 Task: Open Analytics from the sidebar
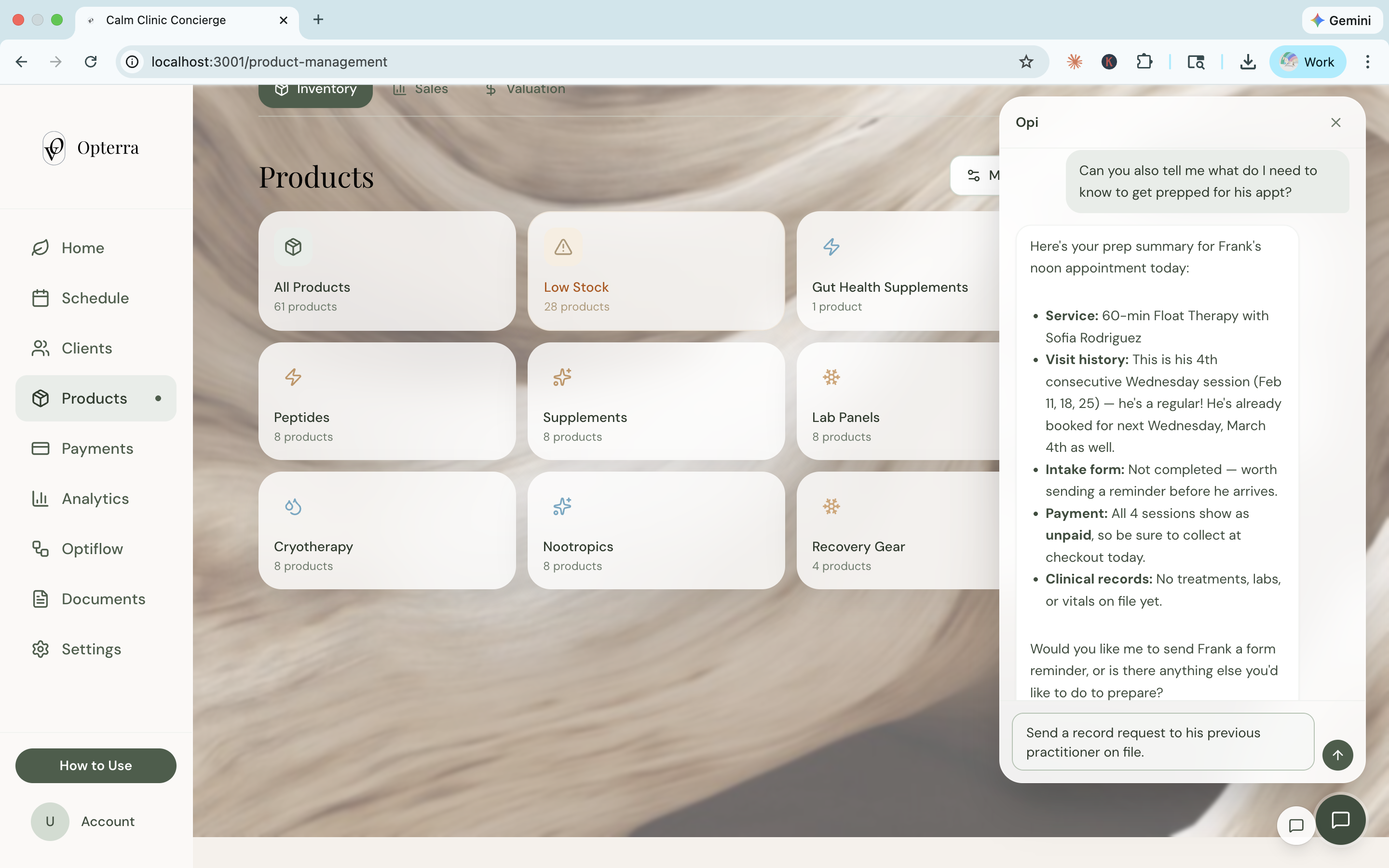pos(95,498)
